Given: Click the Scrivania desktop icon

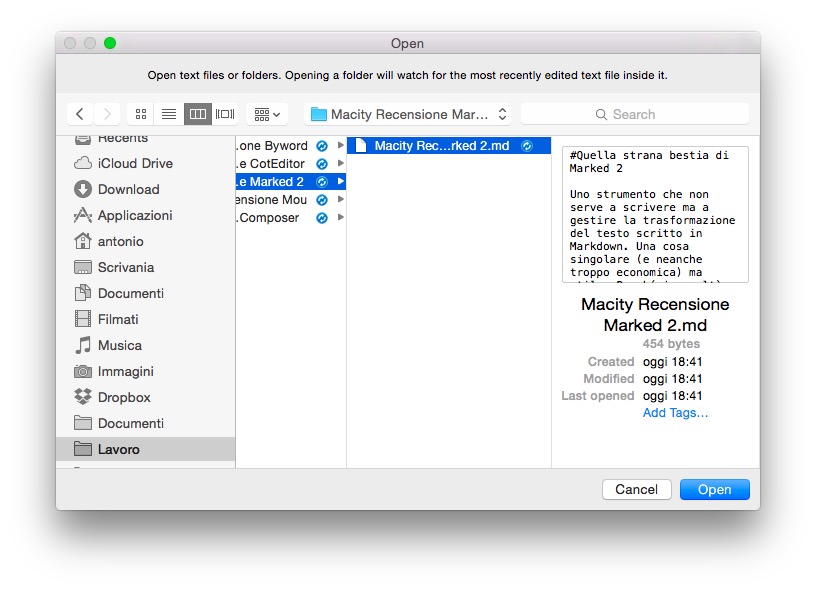Looking at the screenshot, I should point(83,267).
